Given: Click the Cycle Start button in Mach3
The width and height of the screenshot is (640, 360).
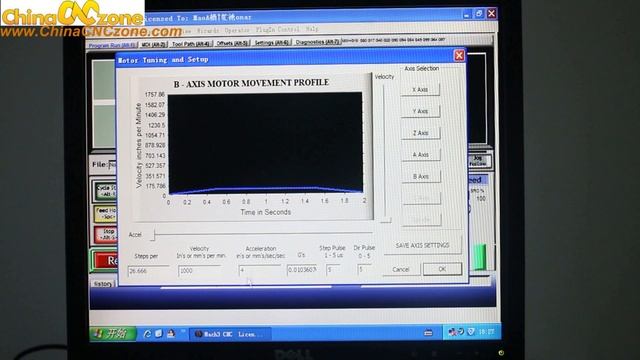Looking at the screenshot, I should click(105, 191).
